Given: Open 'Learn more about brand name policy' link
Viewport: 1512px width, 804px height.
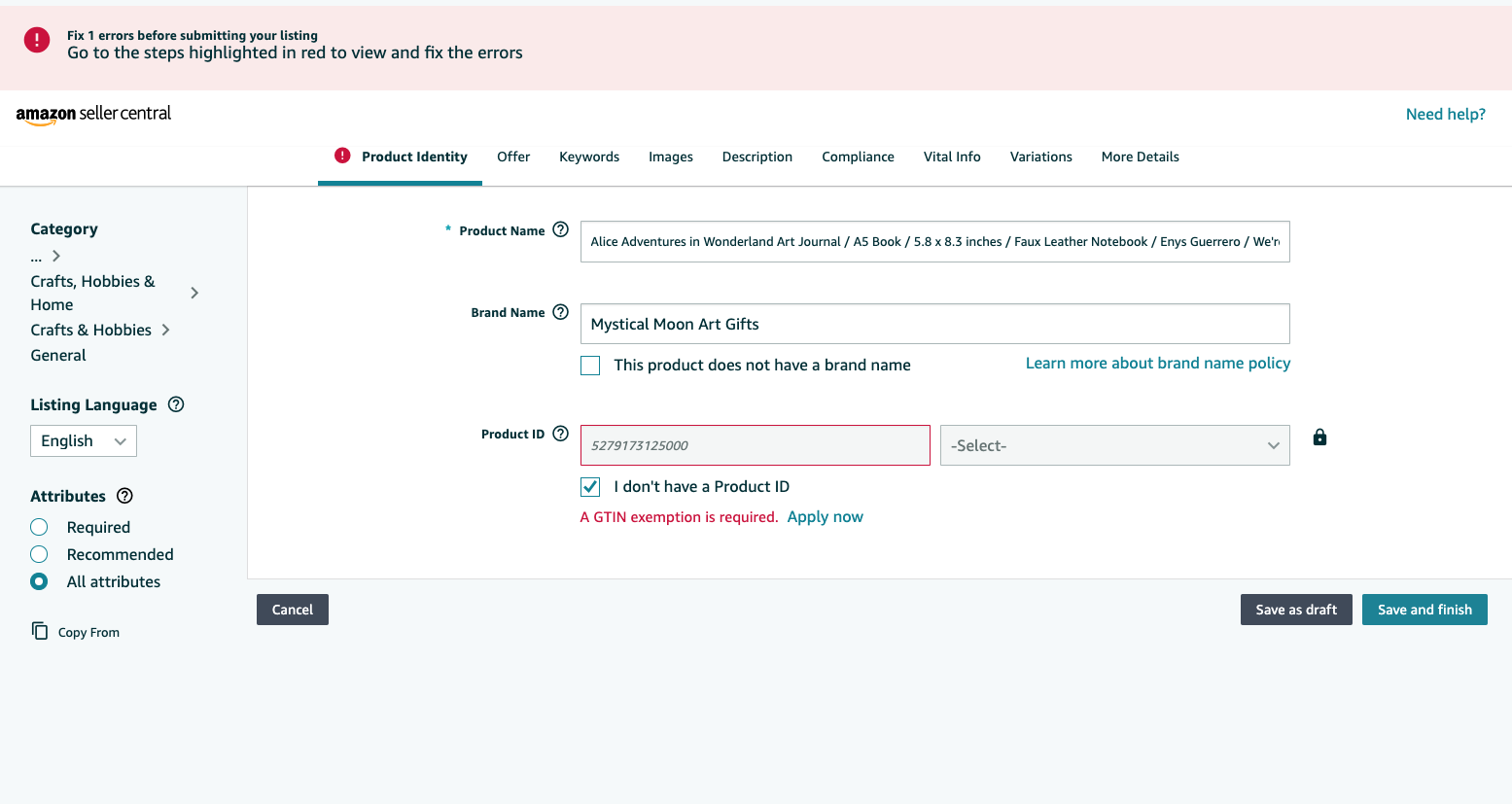Looking at the screenshot, I should coord(1158,363).
